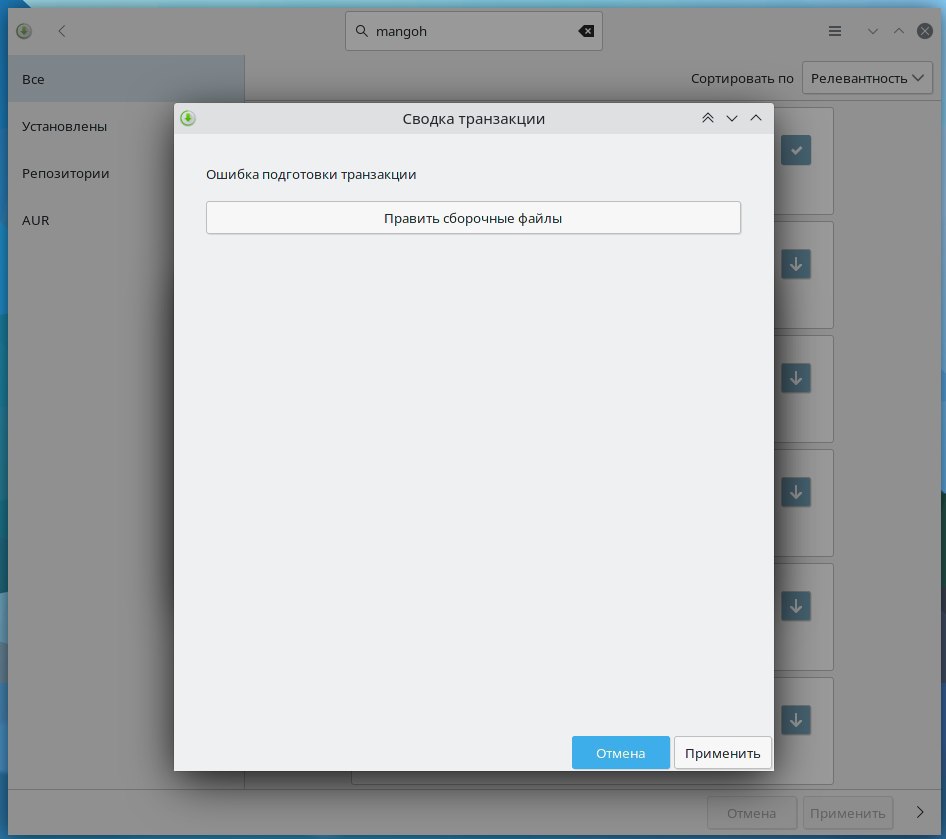
Task: Click the Сортировать по label
Action: tap(742, 78)
